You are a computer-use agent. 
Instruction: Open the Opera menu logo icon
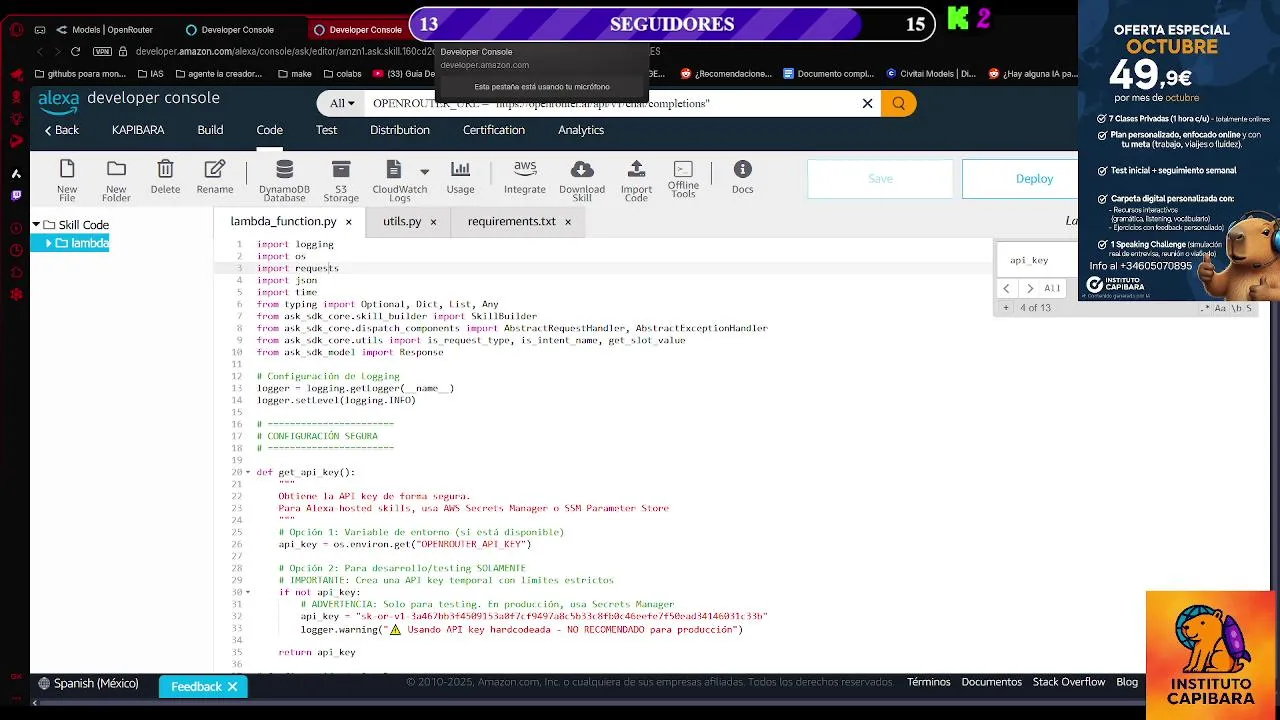16,29
